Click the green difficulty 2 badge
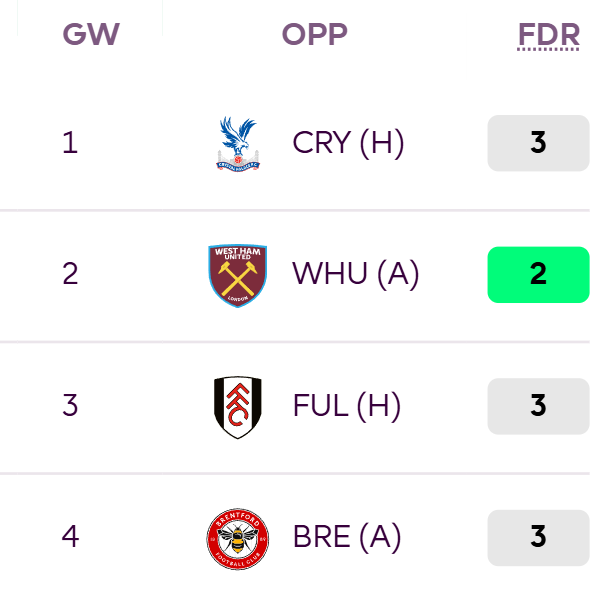Viewport: 610px width, 592px height. point(538,275)
